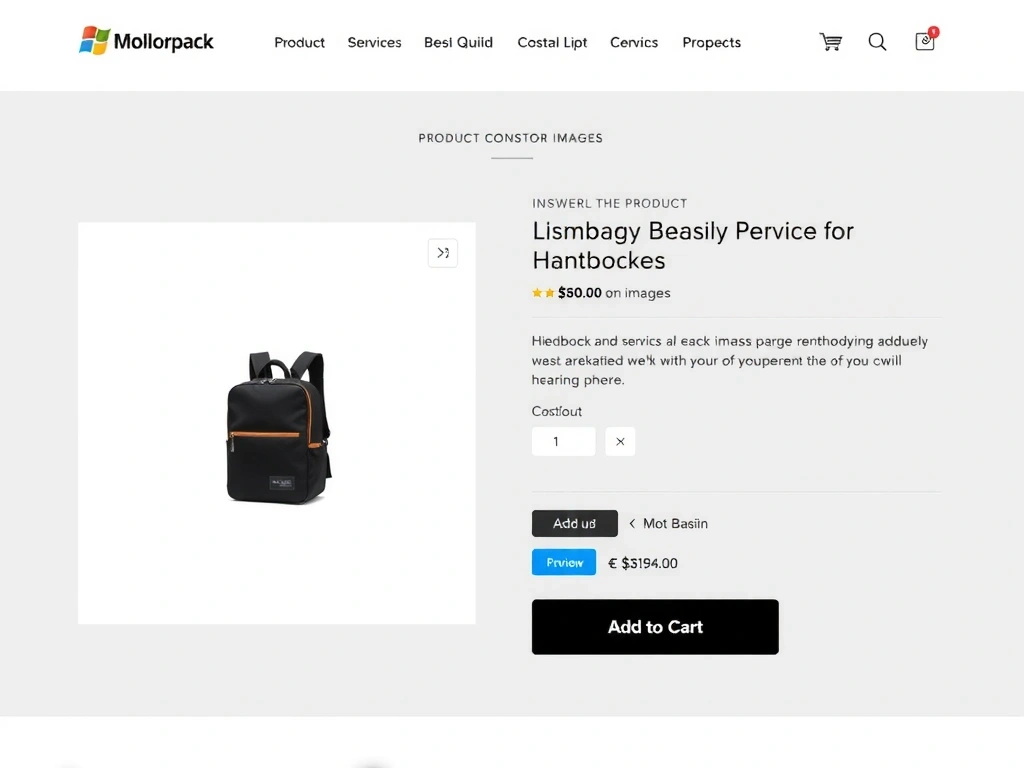Open the shopping cart icon

(830, 42)
